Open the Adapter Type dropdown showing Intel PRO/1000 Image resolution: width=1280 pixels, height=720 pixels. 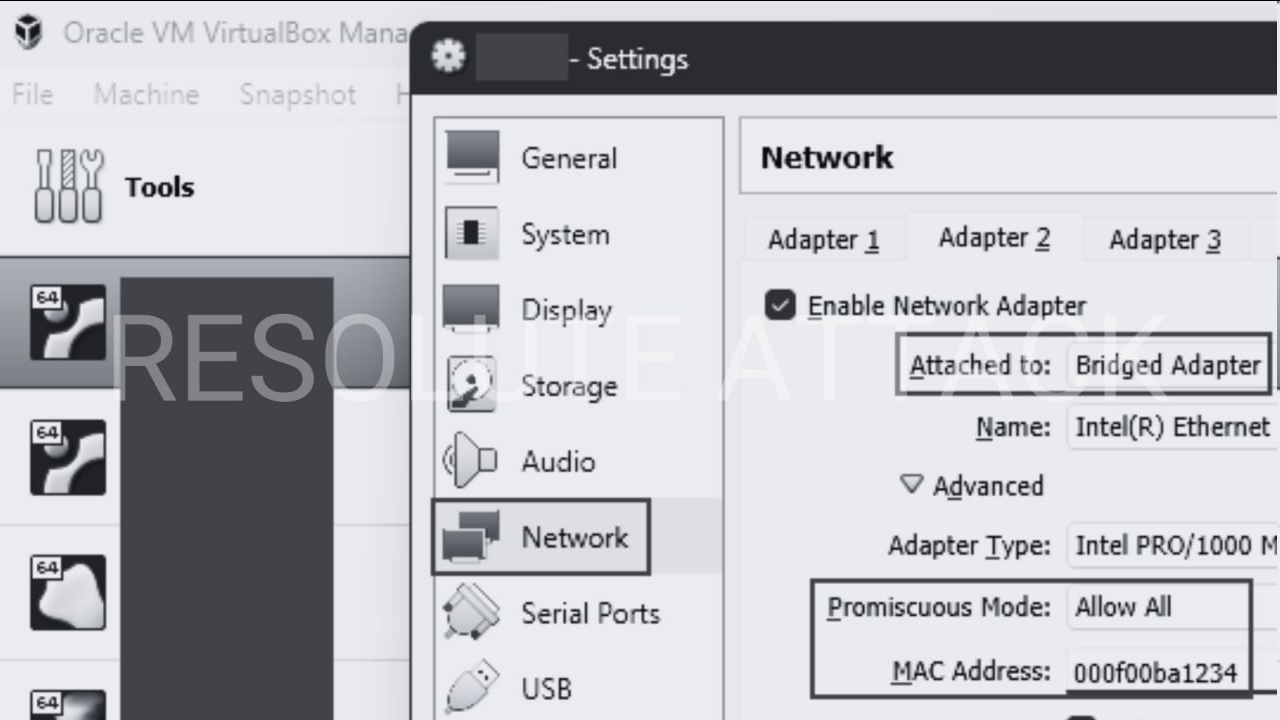tap(1172, 545)
